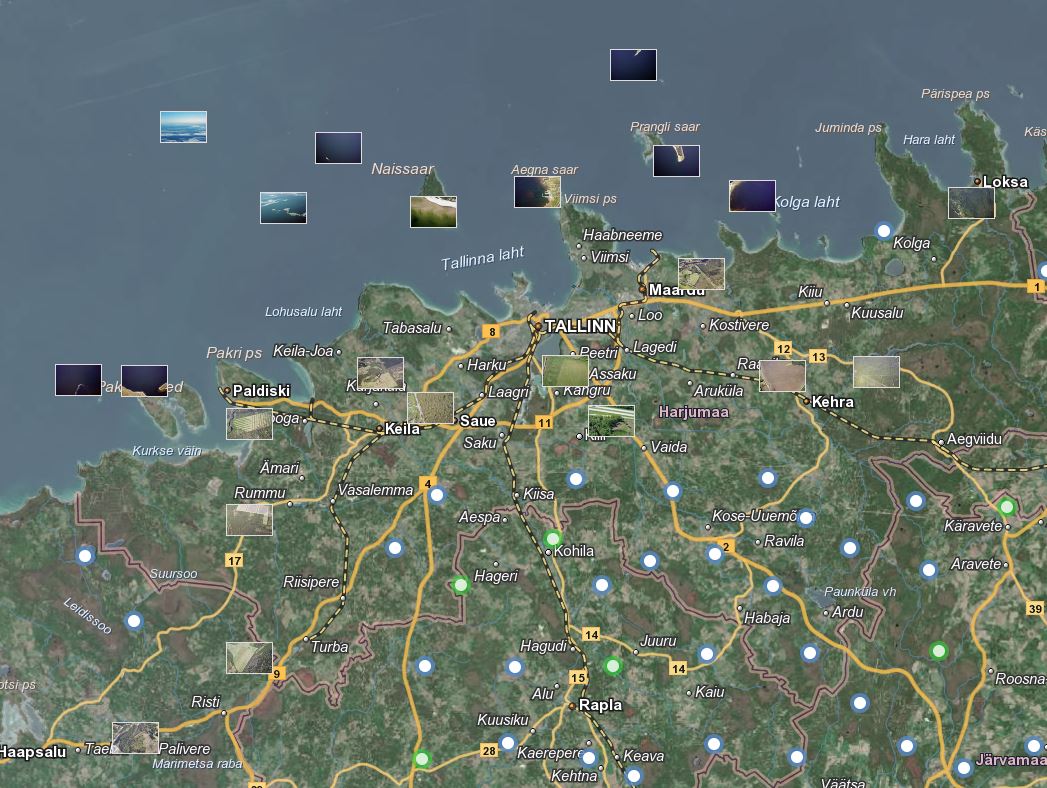
Task: Select the Rapla town label
Action: [x=600, y=705]
